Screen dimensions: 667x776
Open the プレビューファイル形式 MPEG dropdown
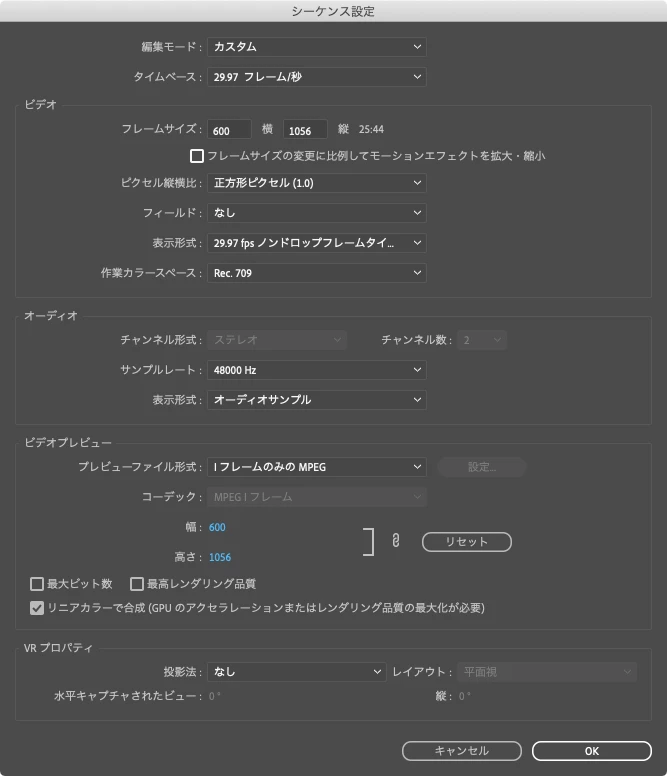[317, 467]
